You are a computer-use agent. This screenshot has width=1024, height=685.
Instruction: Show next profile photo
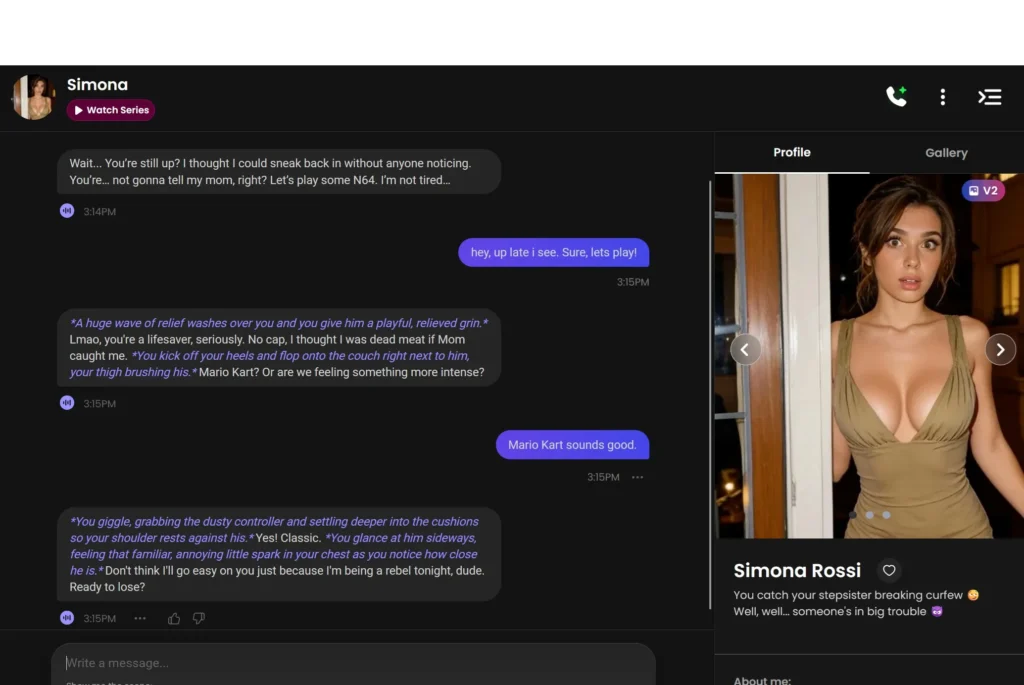[x=1000, y=349]
